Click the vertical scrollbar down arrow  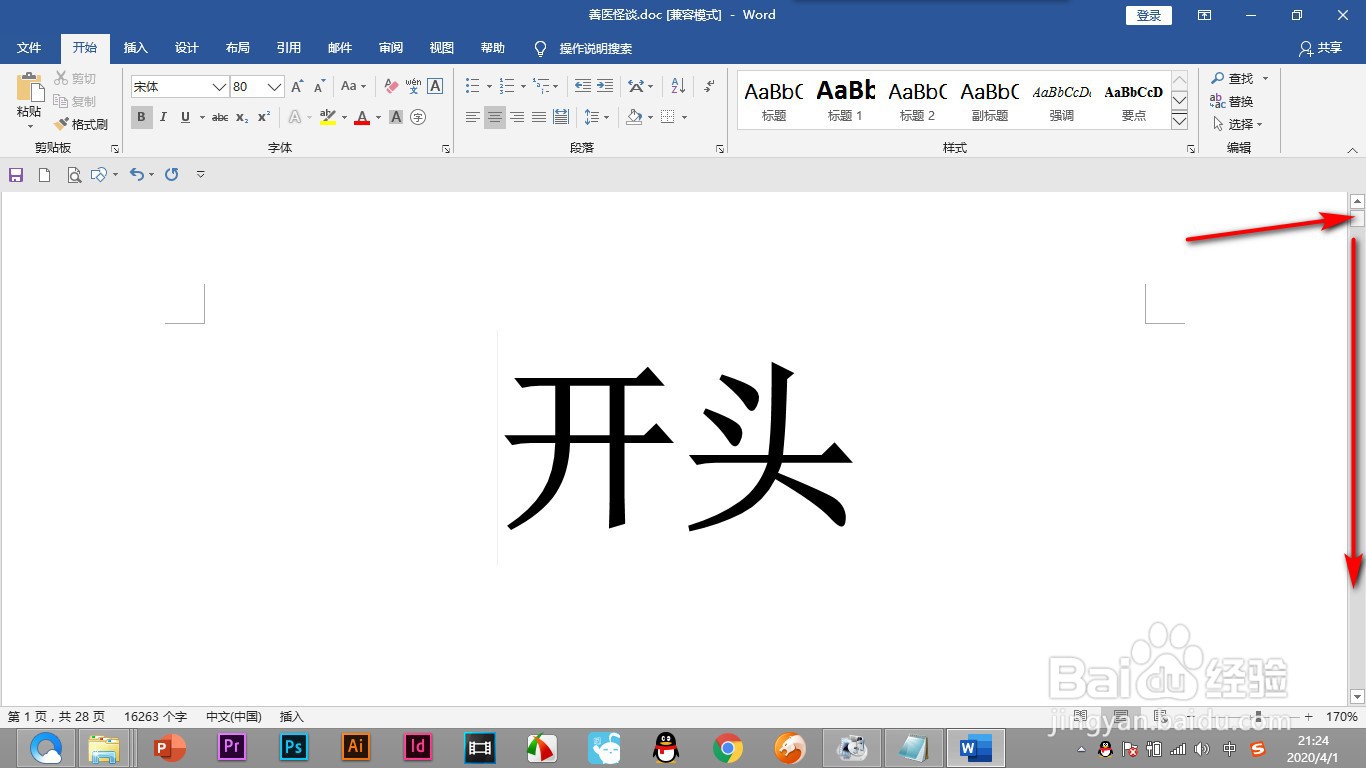[1357, 696]
